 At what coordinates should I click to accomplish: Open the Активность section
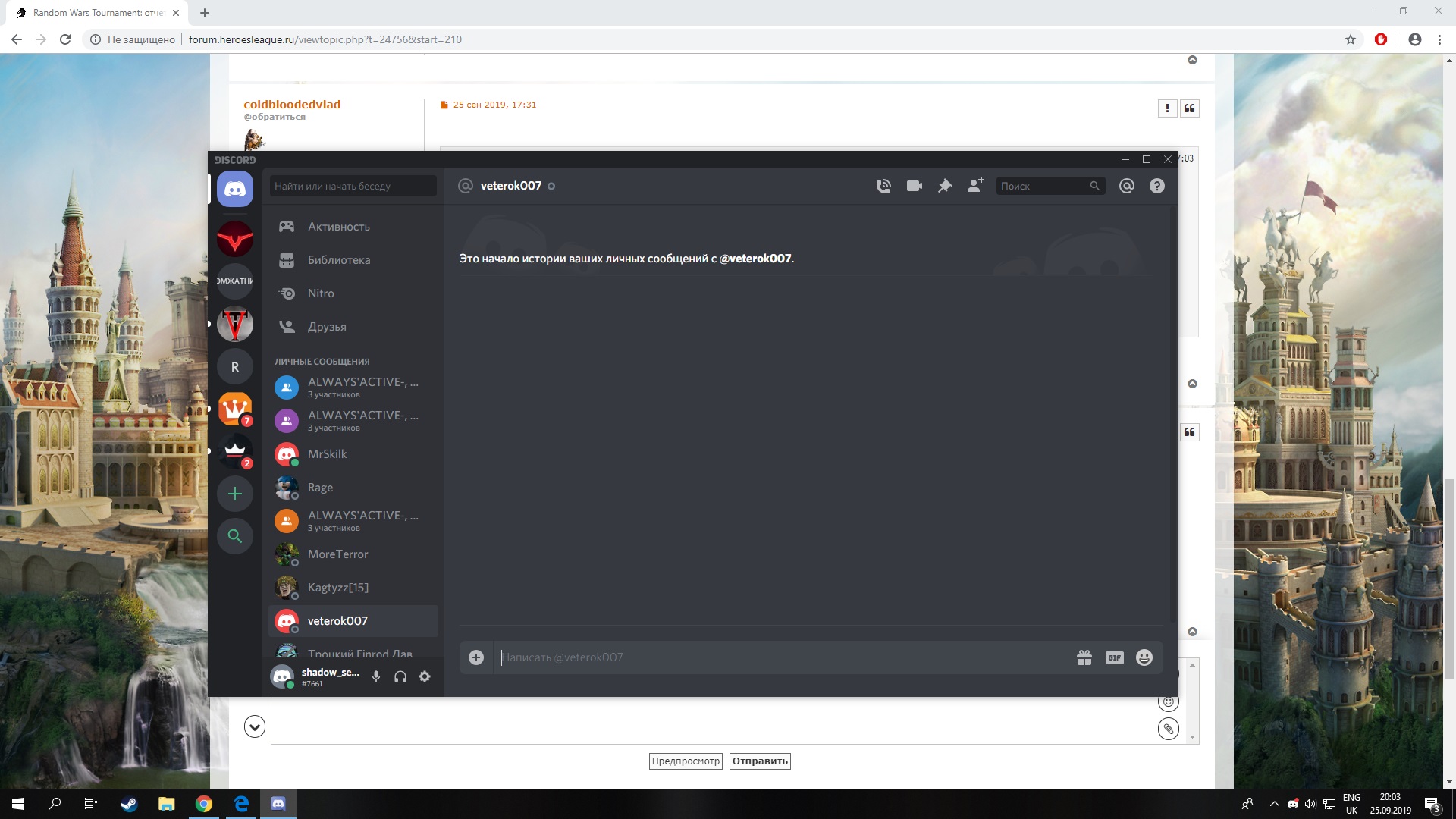pos(353,227)
